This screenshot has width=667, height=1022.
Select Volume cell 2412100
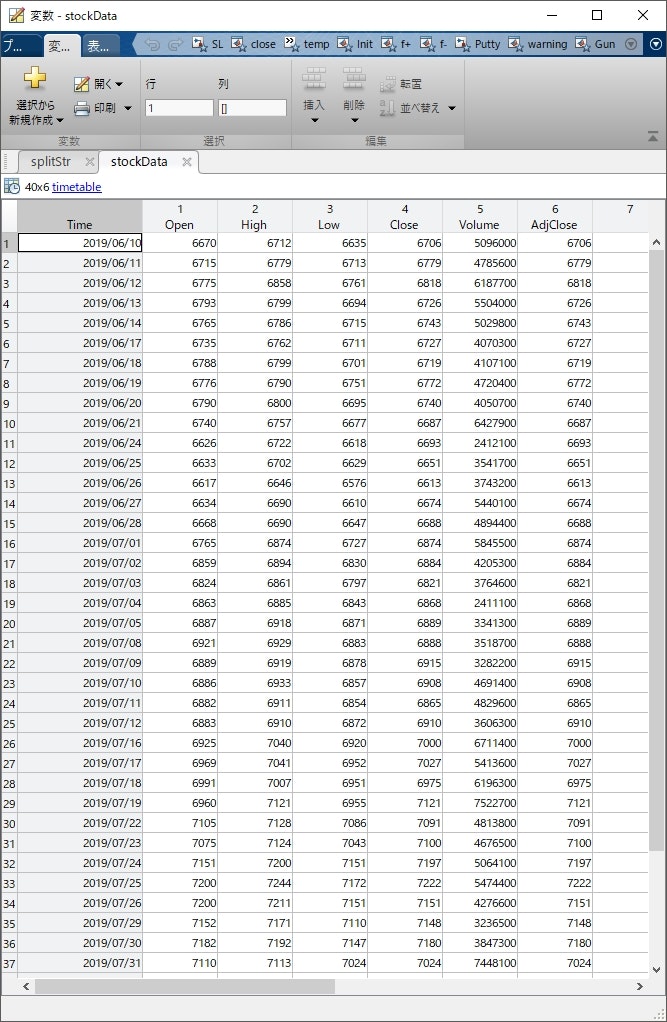tap(479, 443)
